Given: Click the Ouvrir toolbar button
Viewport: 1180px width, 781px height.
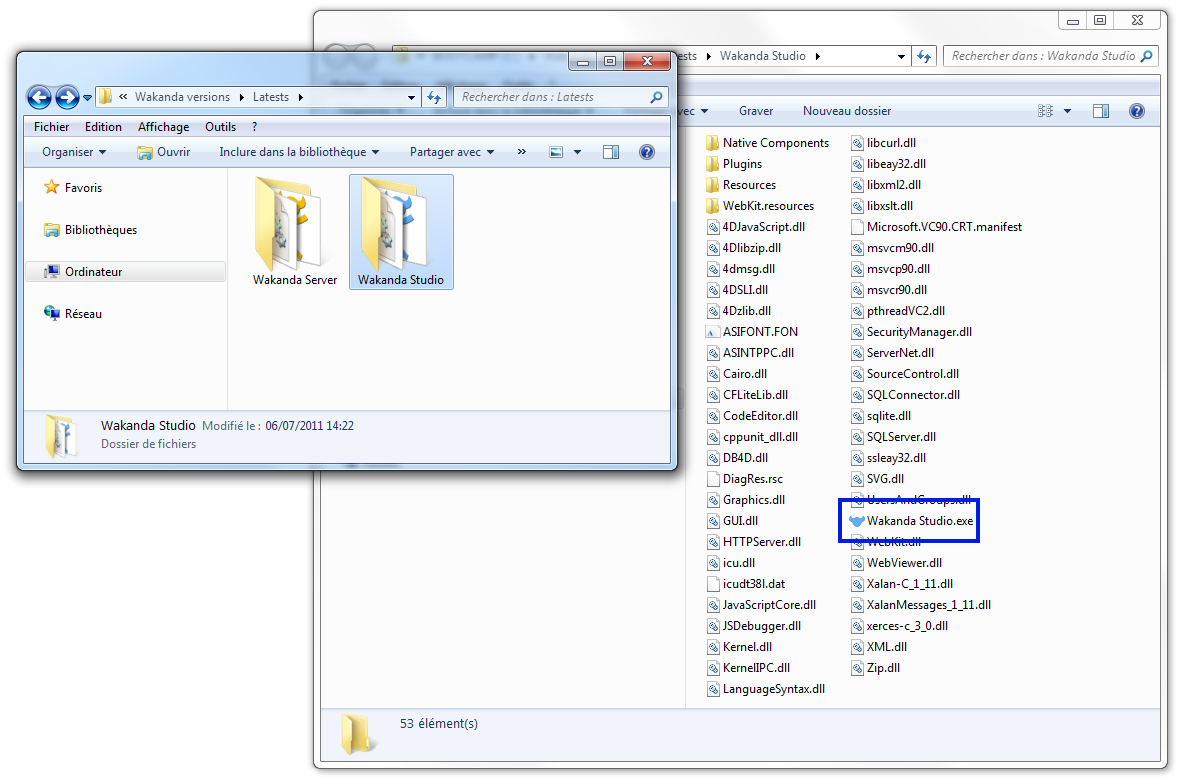Looking at the screenshot, I should (163, 152).
